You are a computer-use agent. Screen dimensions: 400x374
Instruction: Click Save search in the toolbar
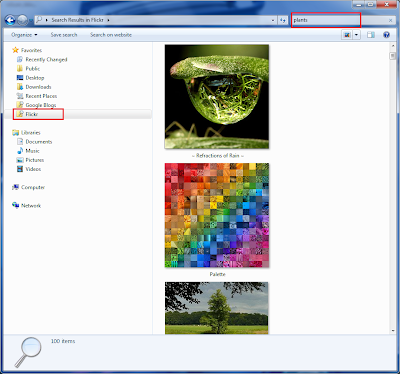64,35
